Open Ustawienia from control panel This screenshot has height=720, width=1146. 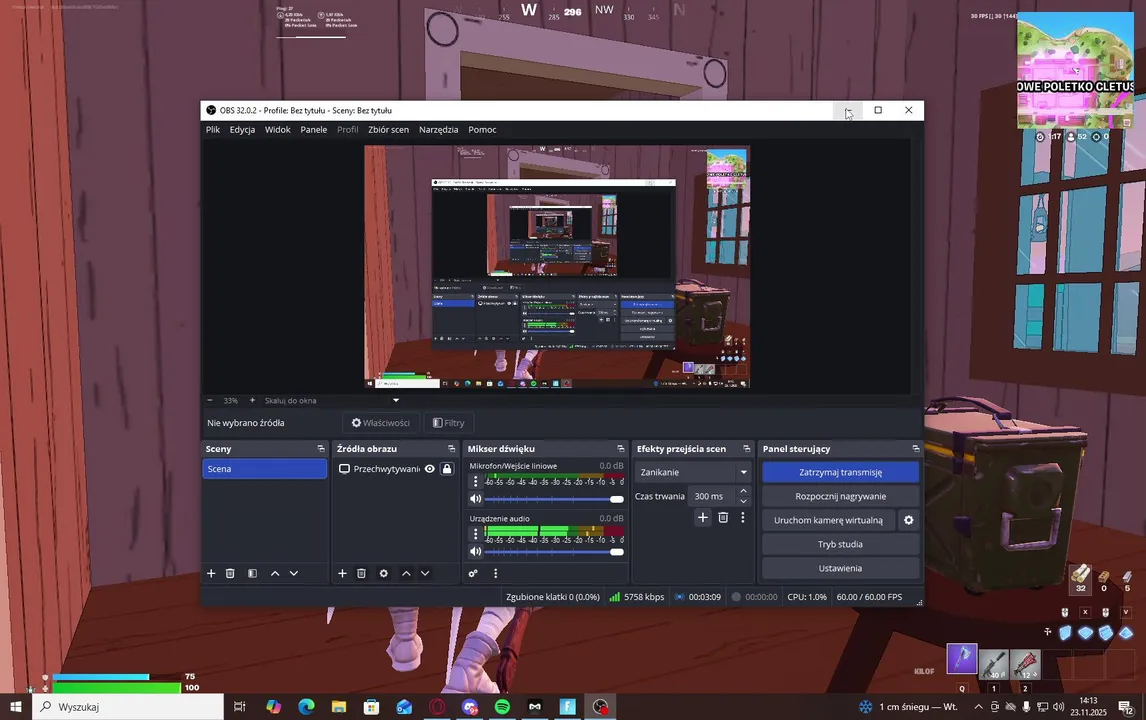coord(840,568)
